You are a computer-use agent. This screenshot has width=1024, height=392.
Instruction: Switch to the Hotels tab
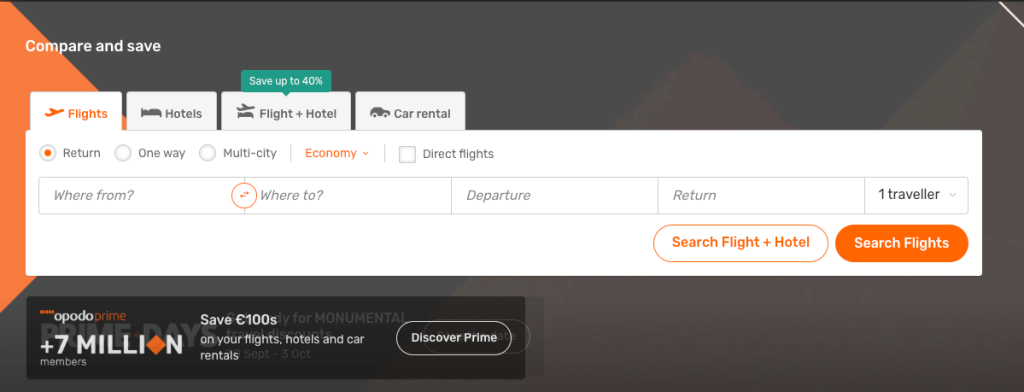click(172, 112)
